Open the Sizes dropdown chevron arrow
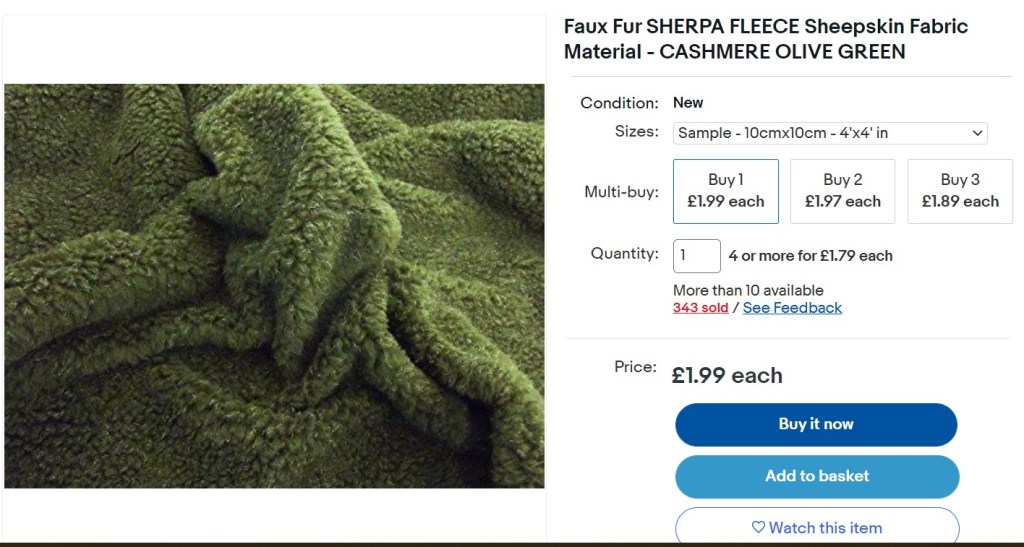 coord(976,133)
